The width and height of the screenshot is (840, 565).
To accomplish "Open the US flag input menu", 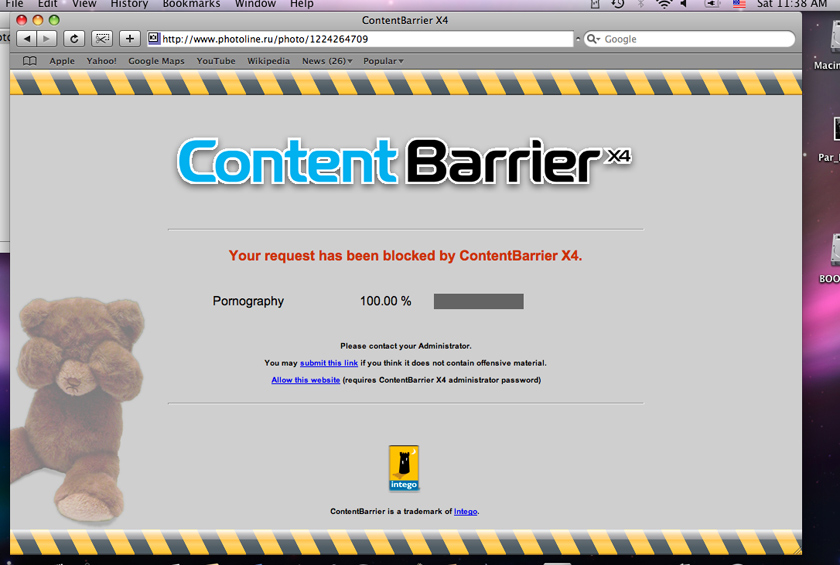I will point(739,4).
